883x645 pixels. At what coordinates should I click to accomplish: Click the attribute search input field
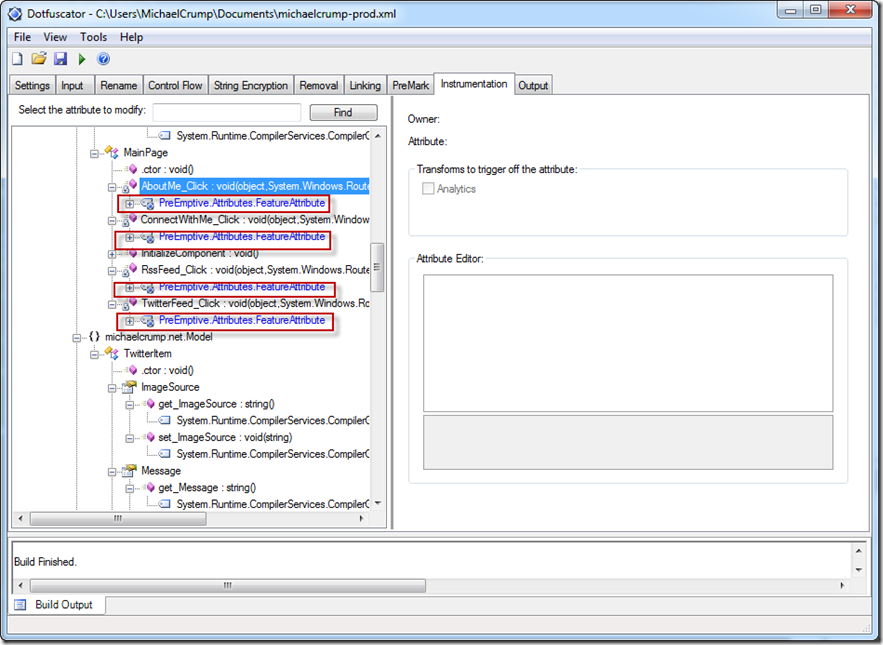pyautogui.click(x=227, y=112)
